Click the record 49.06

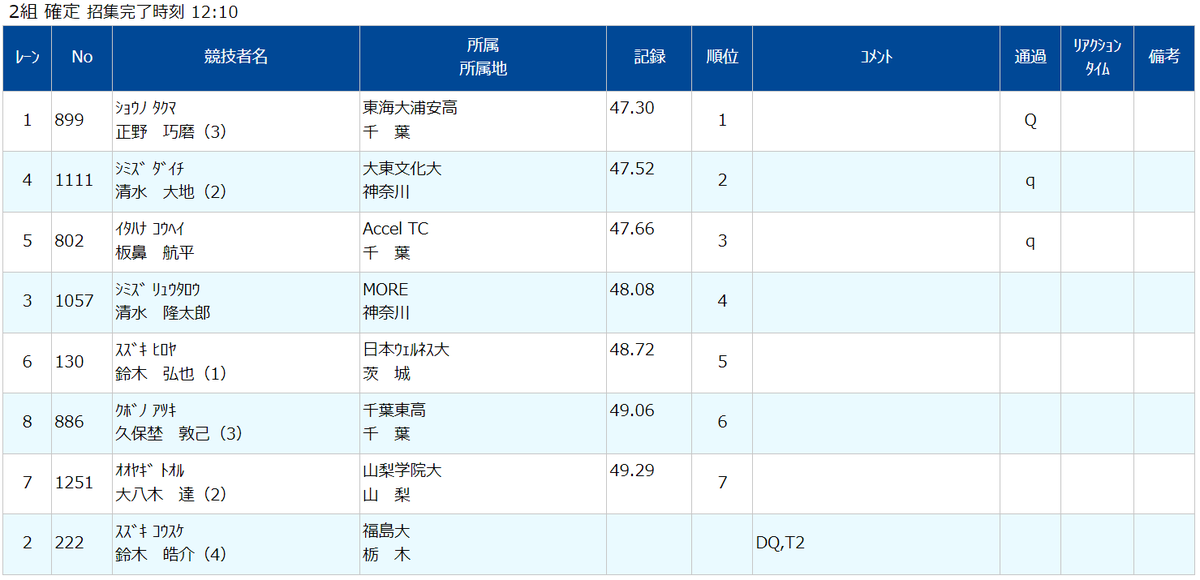632,410
